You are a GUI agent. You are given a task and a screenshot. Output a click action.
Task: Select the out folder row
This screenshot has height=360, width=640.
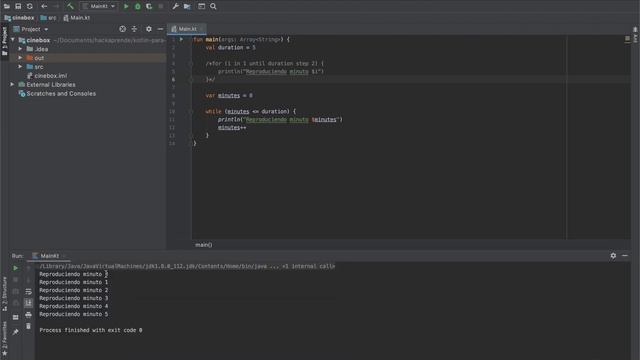tap(88, 58)
